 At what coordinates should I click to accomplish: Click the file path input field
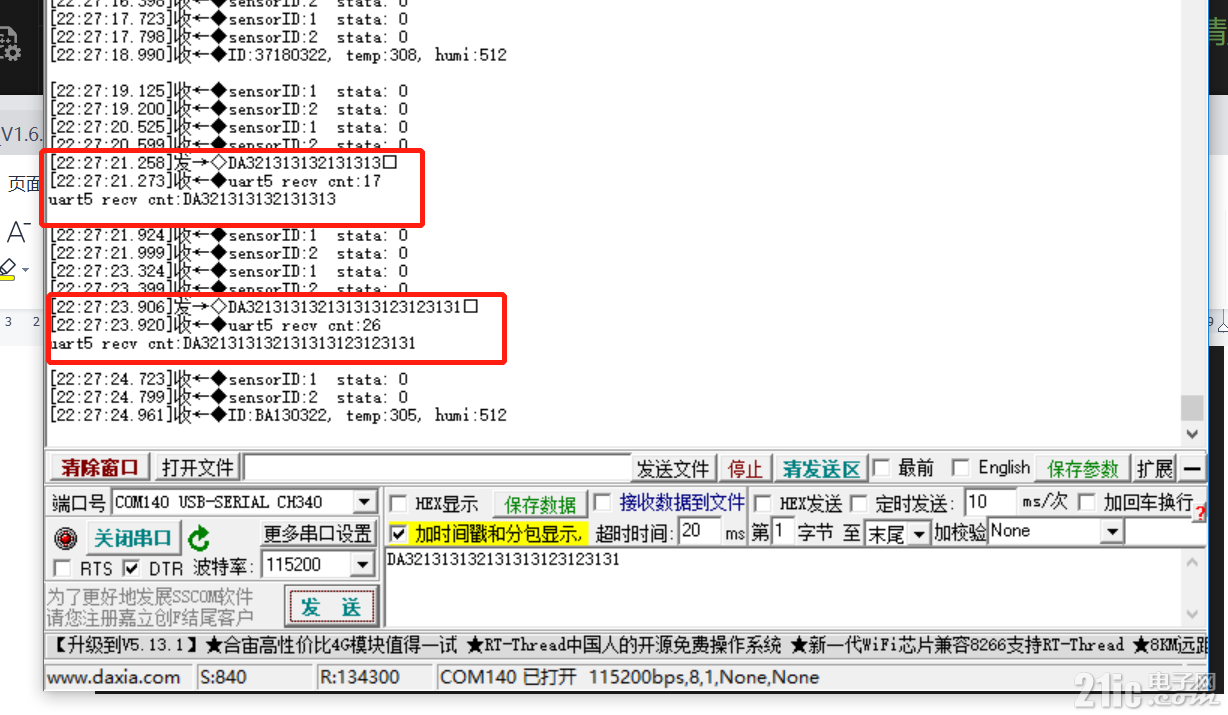(x=438, y=468)
